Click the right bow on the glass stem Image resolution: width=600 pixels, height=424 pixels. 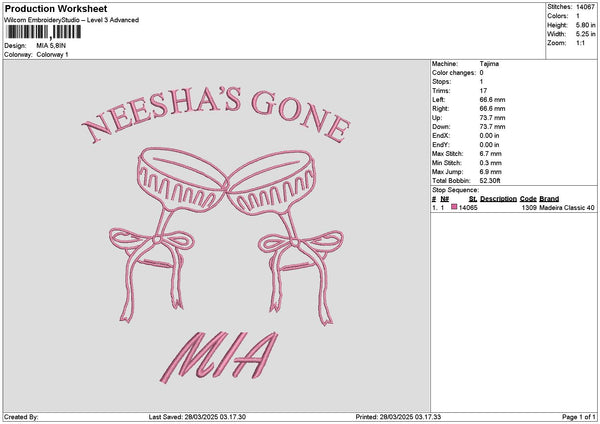point(301,277)
